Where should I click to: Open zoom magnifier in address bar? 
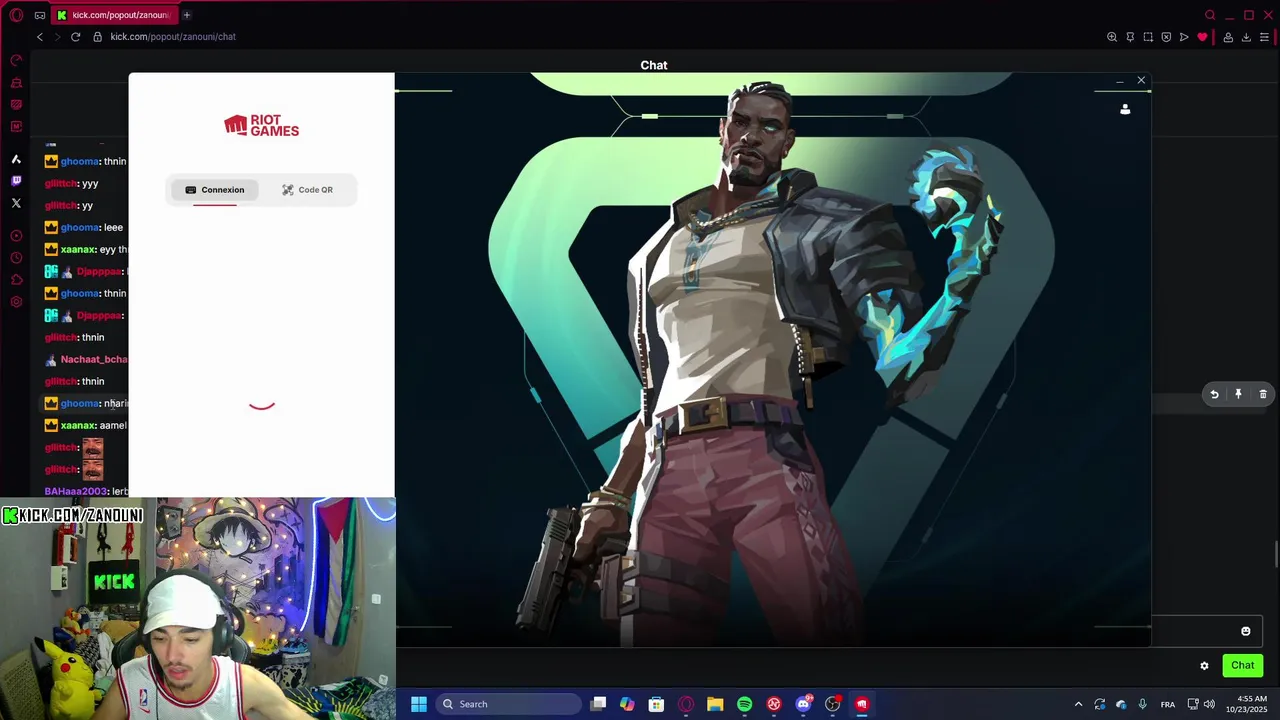click(1112, 37)
